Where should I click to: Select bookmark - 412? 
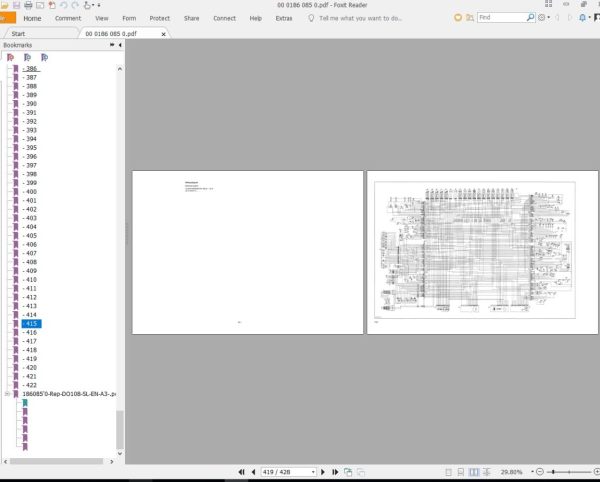(30, 297)
